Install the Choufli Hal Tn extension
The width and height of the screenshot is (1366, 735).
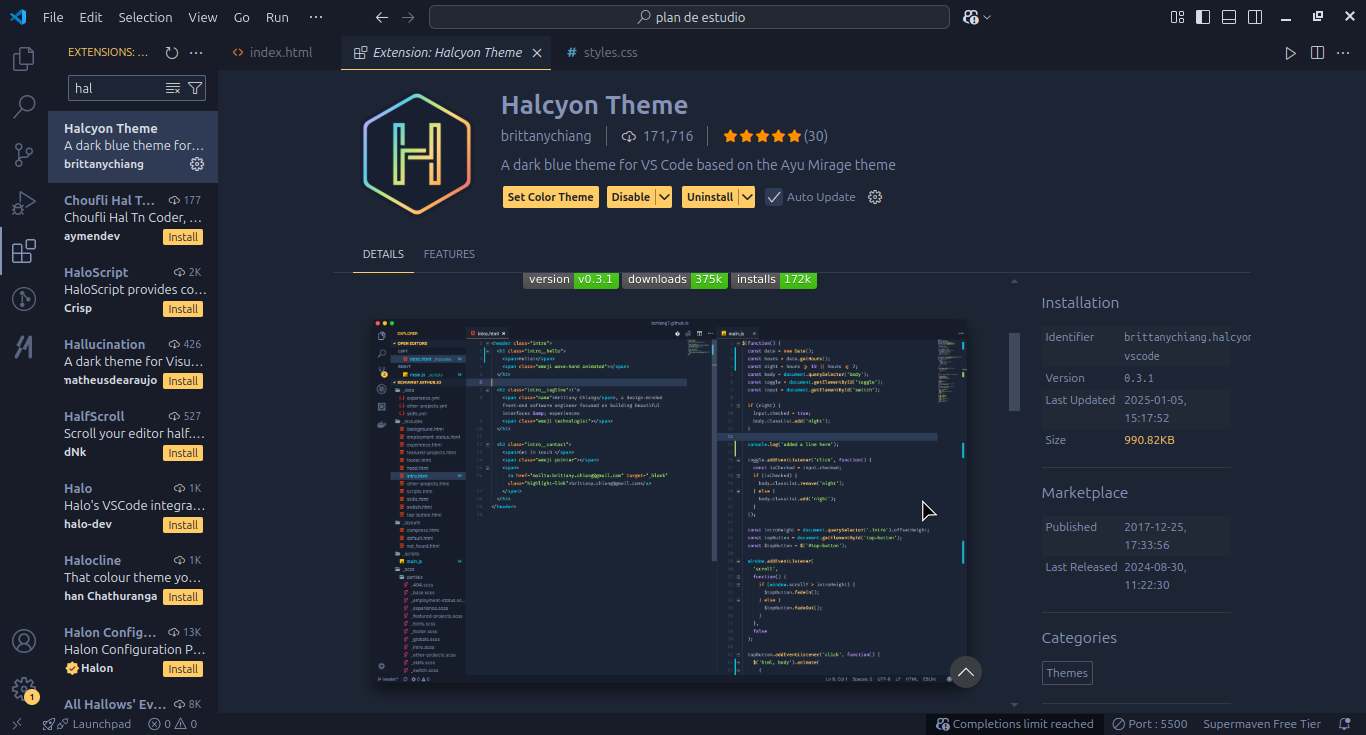pyautogui.click(x=183, y=237)
